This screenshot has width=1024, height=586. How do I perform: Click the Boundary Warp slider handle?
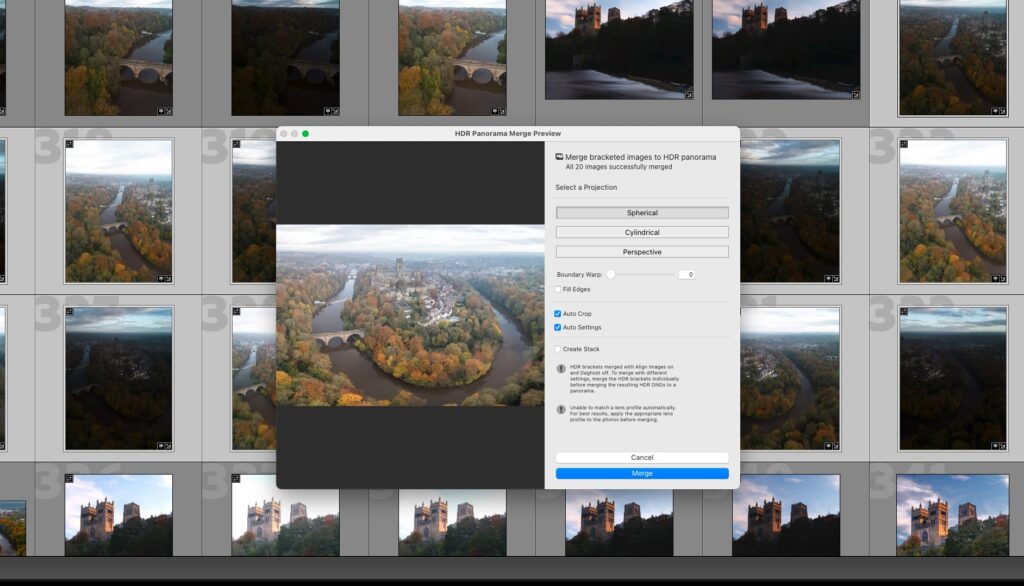pos(611,274)
